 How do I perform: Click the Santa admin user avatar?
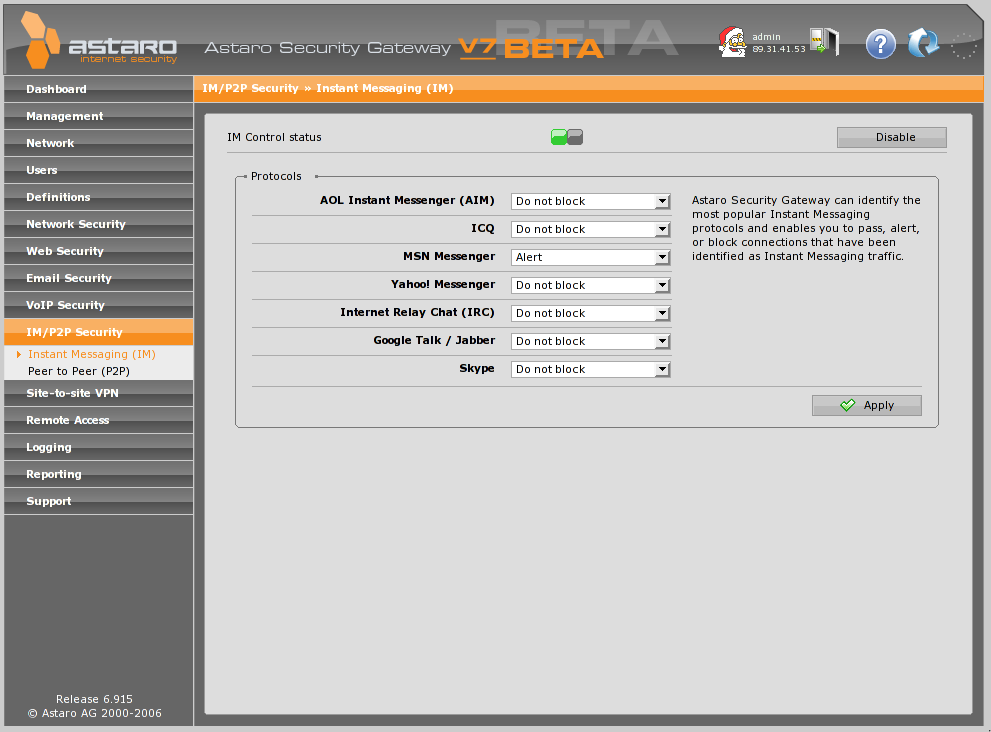point(733,42)
